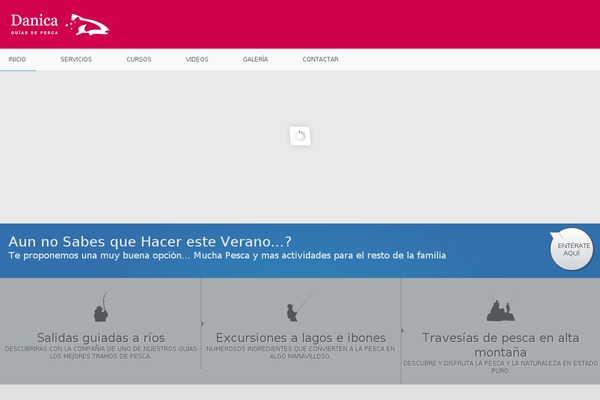Click the lake fisherman icon above Excursiones
Viewport: 600px width, 400px height.
click(300, 307)
